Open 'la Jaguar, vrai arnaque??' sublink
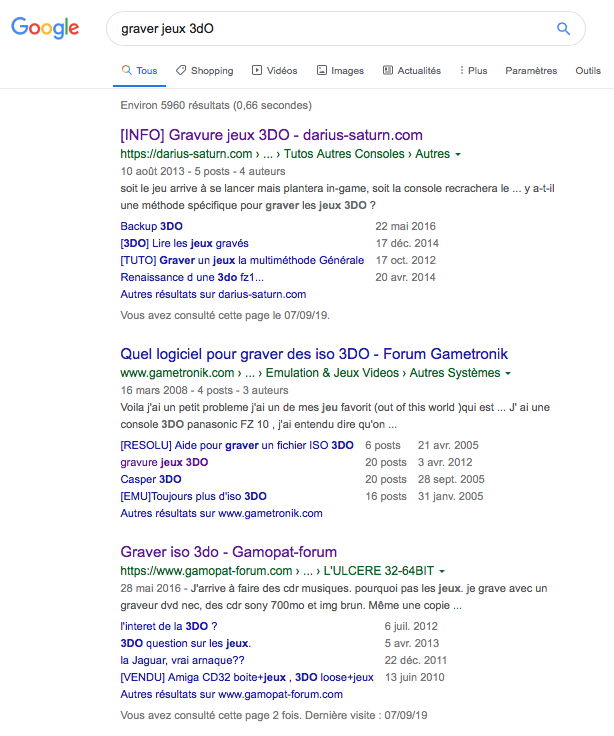614x736 pixels. tap(182, 660)
